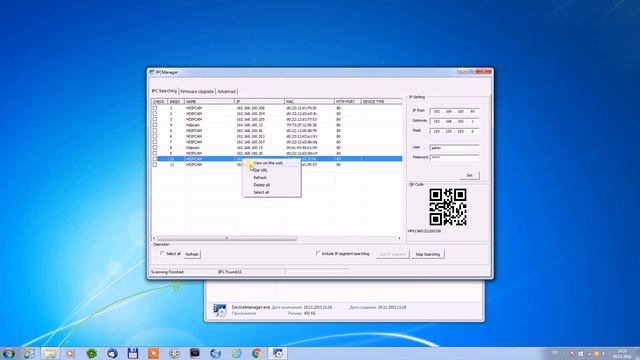Click the QR code image
Image resolution: width=640 pixels, height=360 pixels.
click(x=448, y=207)
